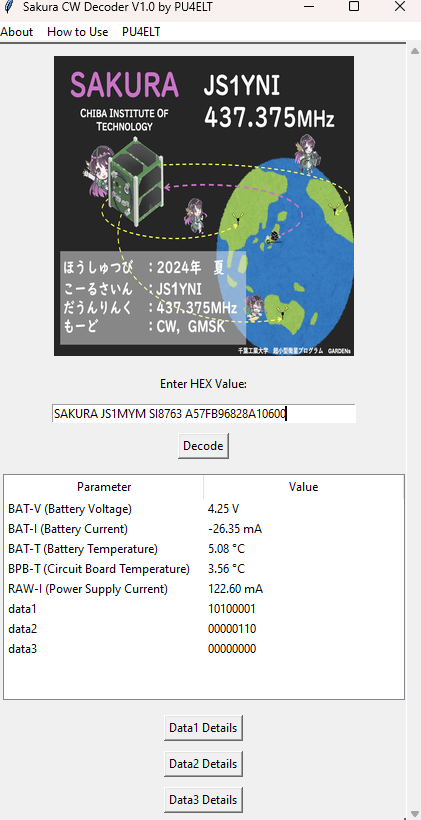Open the How to Use menu
This screenshot has height=820, width=421.
click(77, 32)
